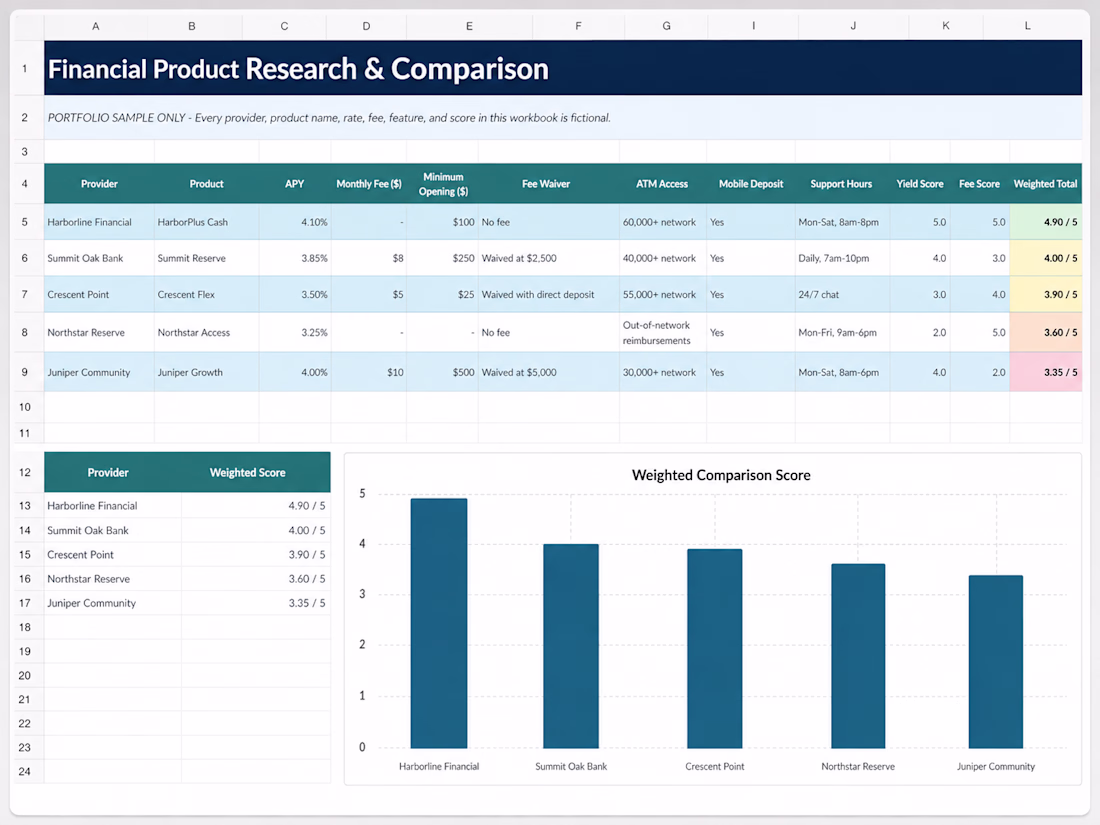The image size is (1100, 825).
Task: Select the Weighted Comparison Score chart title
Action: [x=720, y=475]
